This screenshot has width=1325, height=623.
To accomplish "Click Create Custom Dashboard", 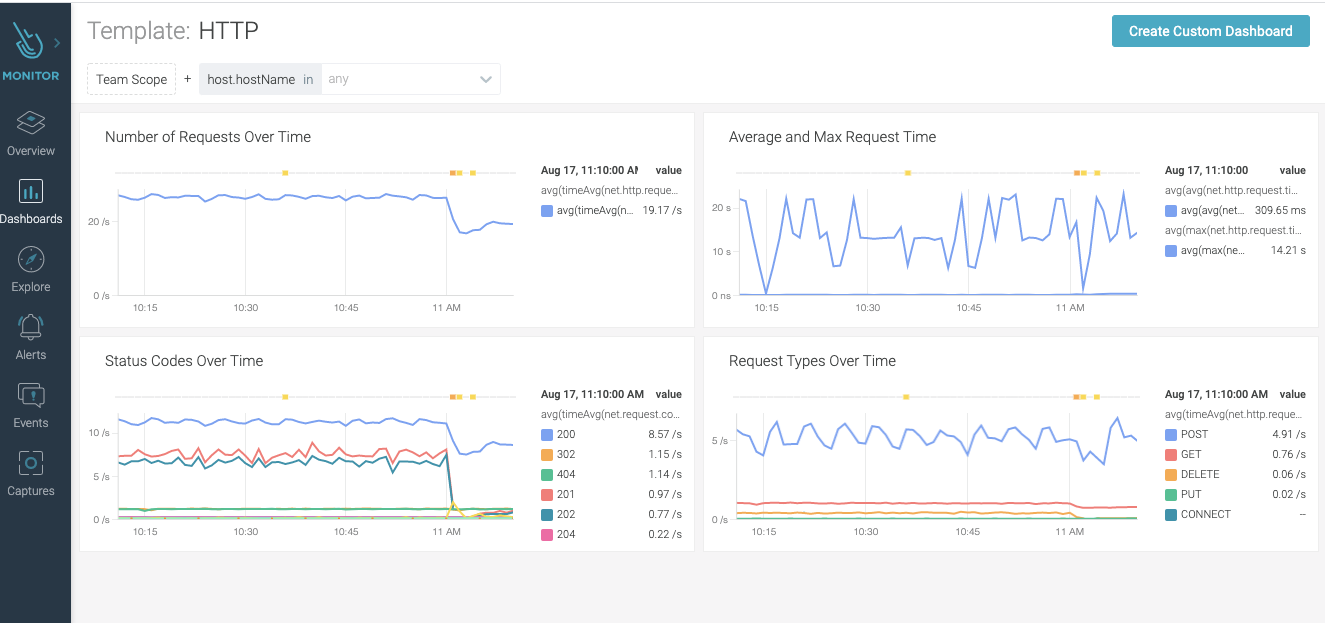I will (x=1210, y=31).
